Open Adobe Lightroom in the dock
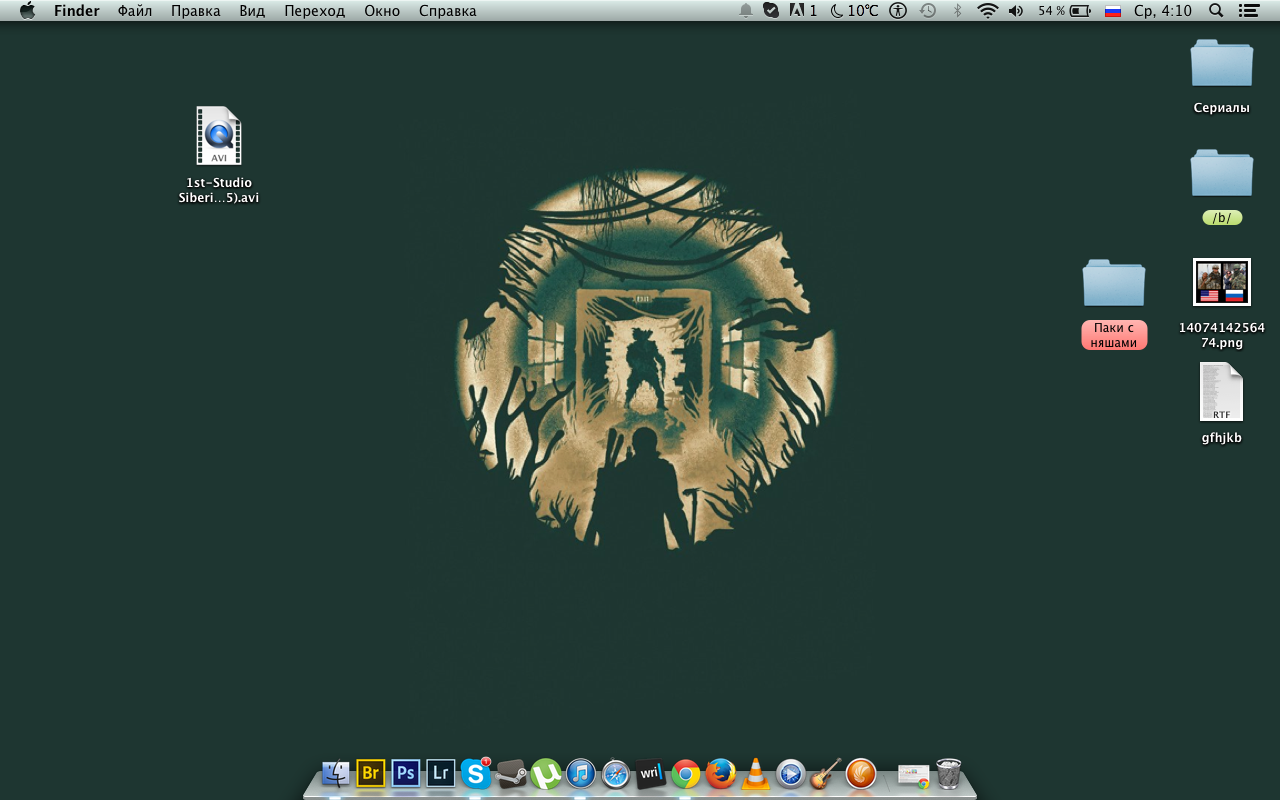 click(441, 773)
